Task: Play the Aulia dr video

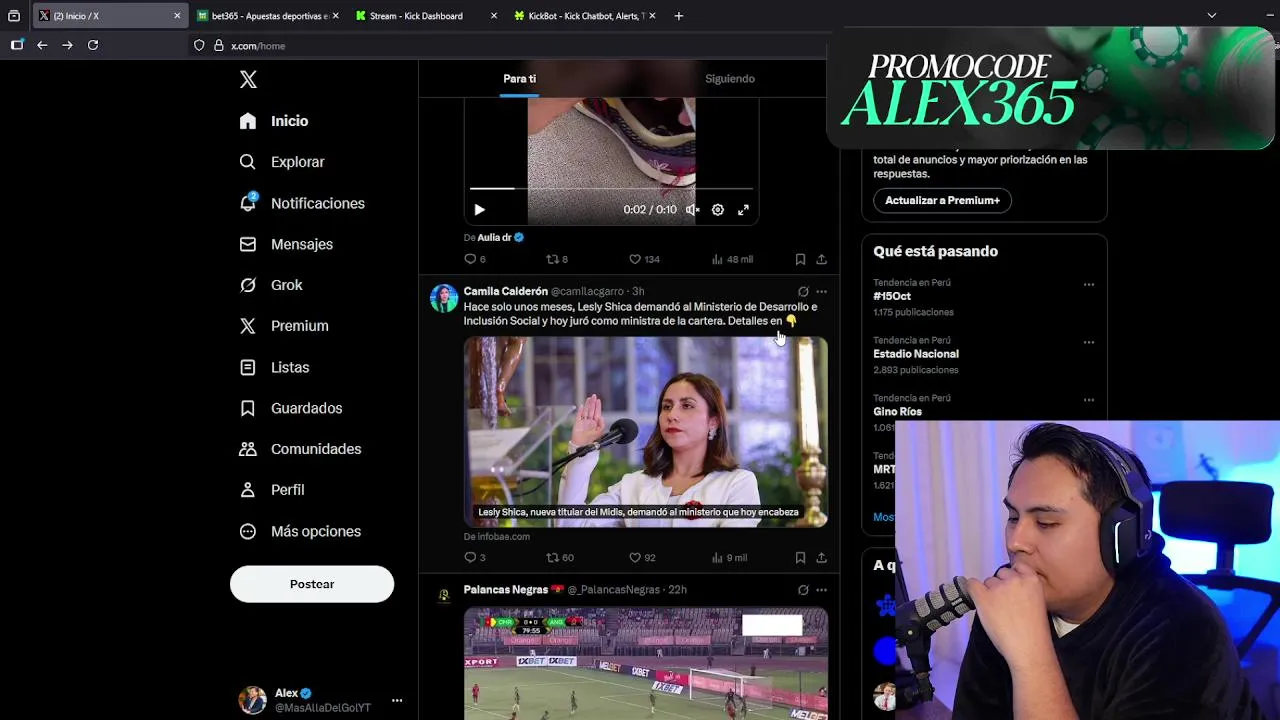Action: (479, 210)
